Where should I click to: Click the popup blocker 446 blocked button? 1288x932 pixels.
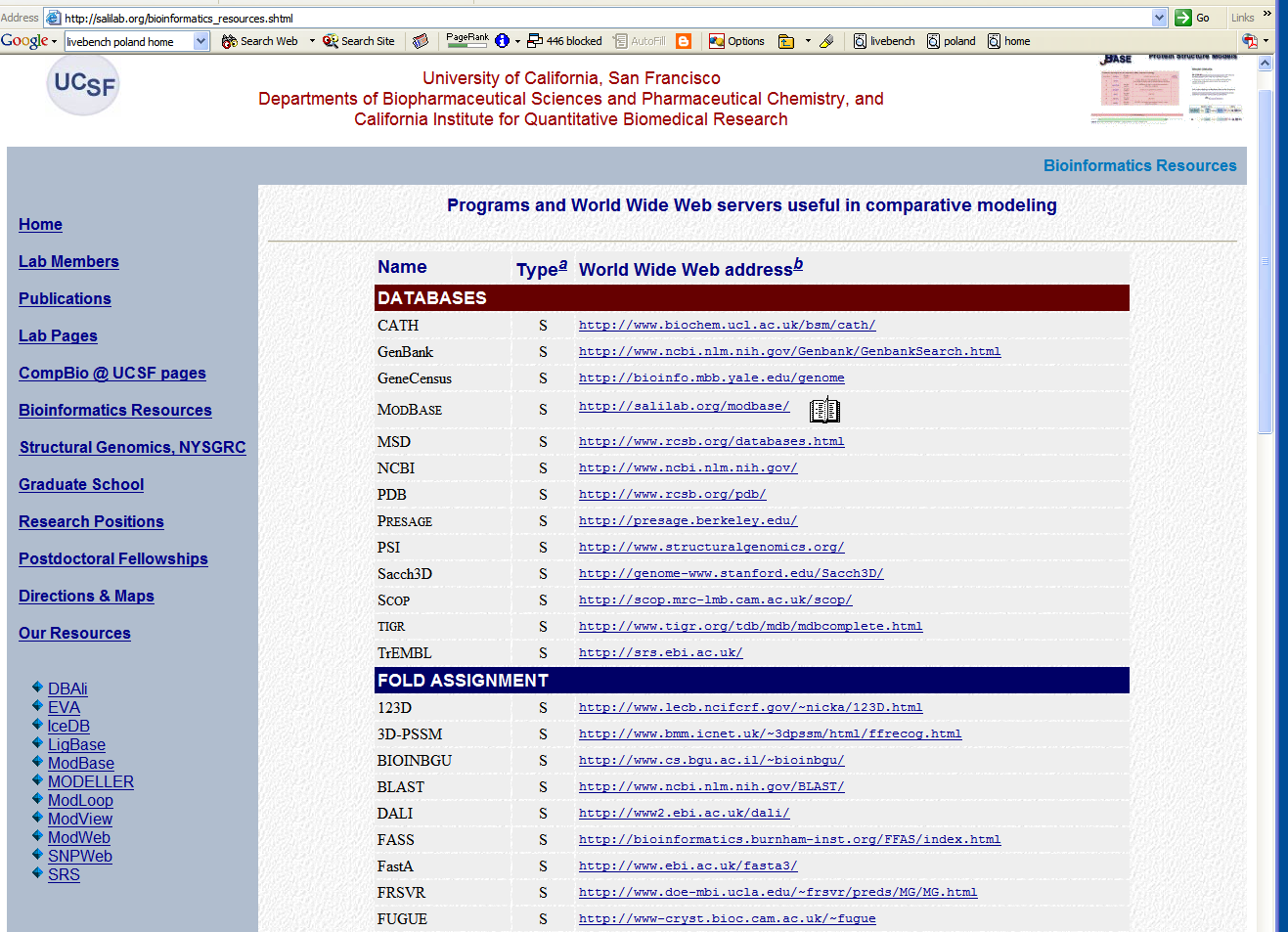click(564, 41)
